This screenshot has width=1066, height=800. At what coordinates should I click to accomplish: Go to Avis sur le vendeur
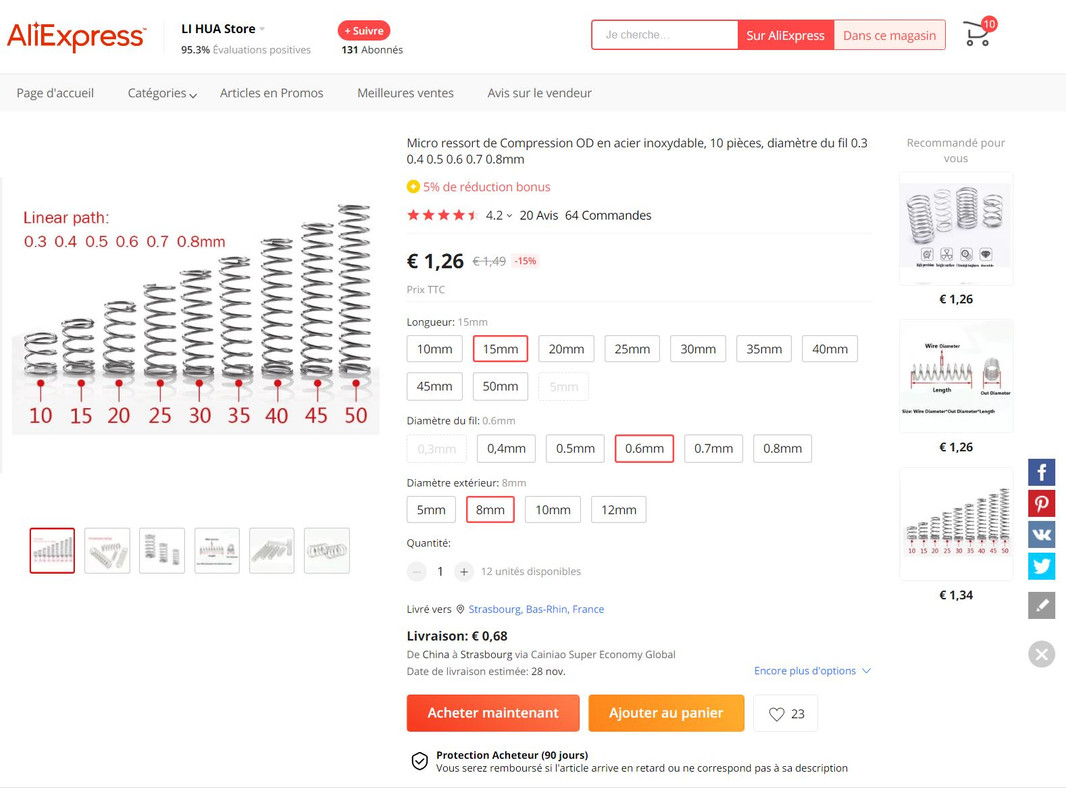[539, 93]
